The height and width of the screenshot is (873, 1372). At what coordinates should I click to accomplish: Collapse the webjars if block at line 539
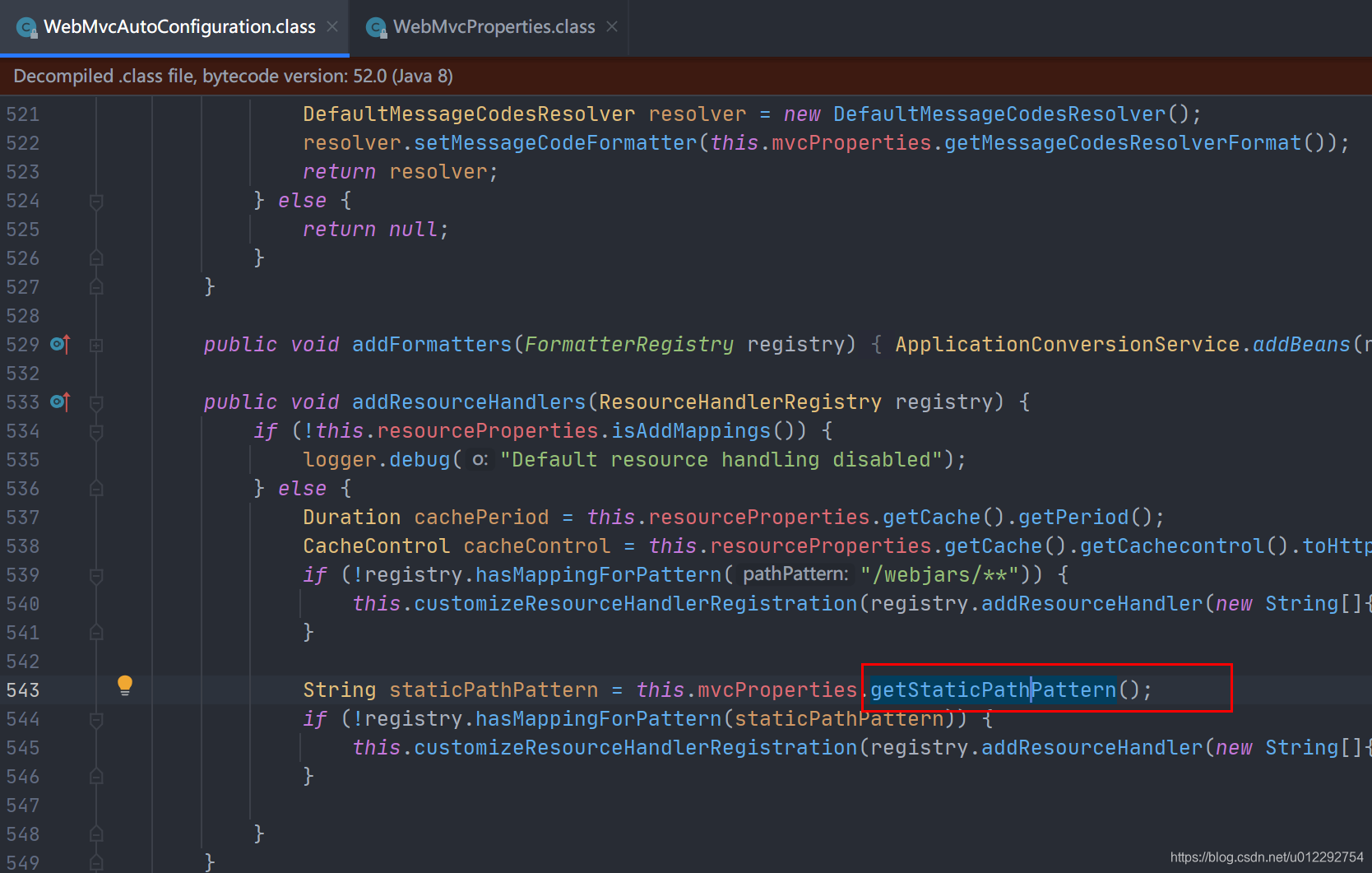click(x=96, y=575)
